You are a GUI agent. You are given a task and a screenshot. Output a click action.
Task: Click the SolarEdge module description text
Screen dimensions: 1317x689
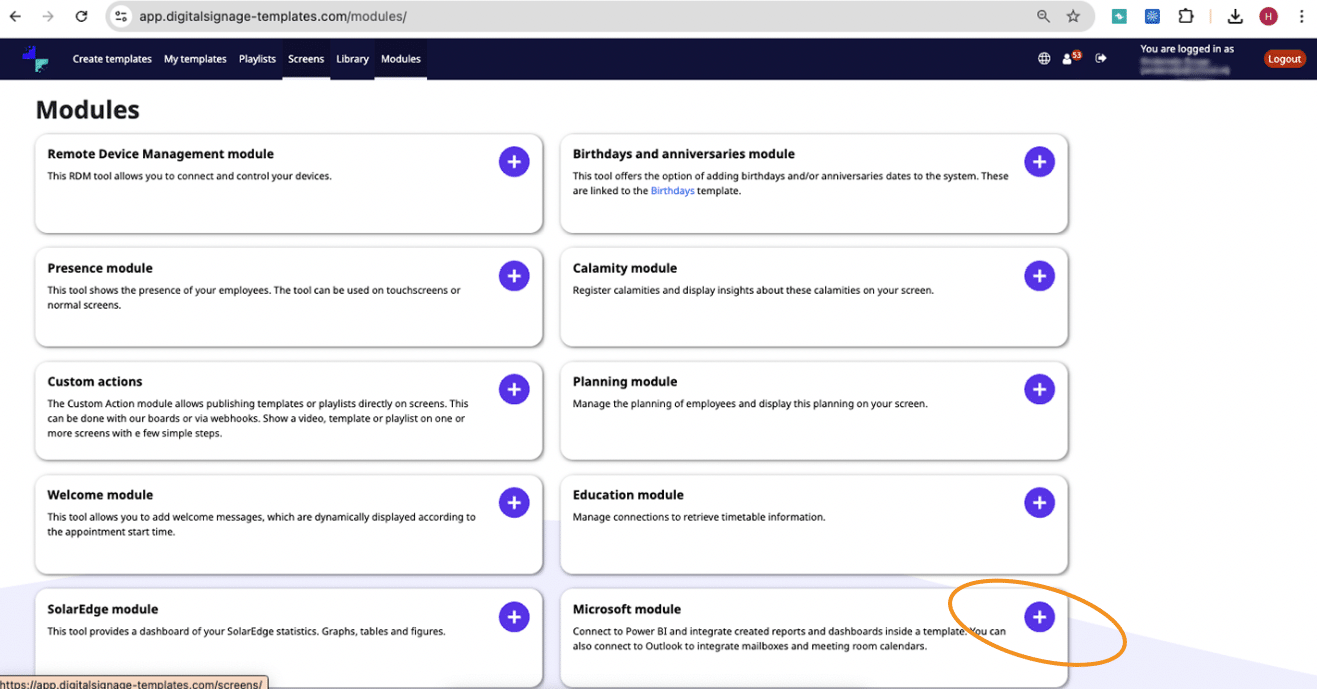click(x=246, y=631)
